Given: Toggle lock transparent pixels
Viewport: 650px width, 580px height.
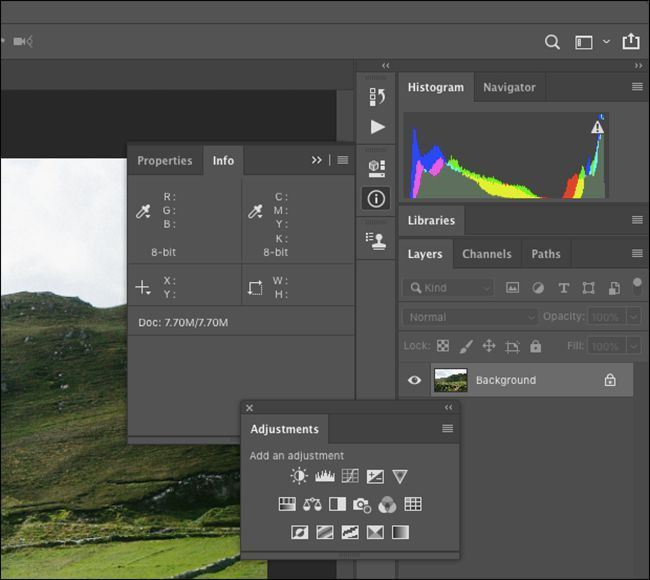Looking at the screenshot, I should [x=443, y=347].
